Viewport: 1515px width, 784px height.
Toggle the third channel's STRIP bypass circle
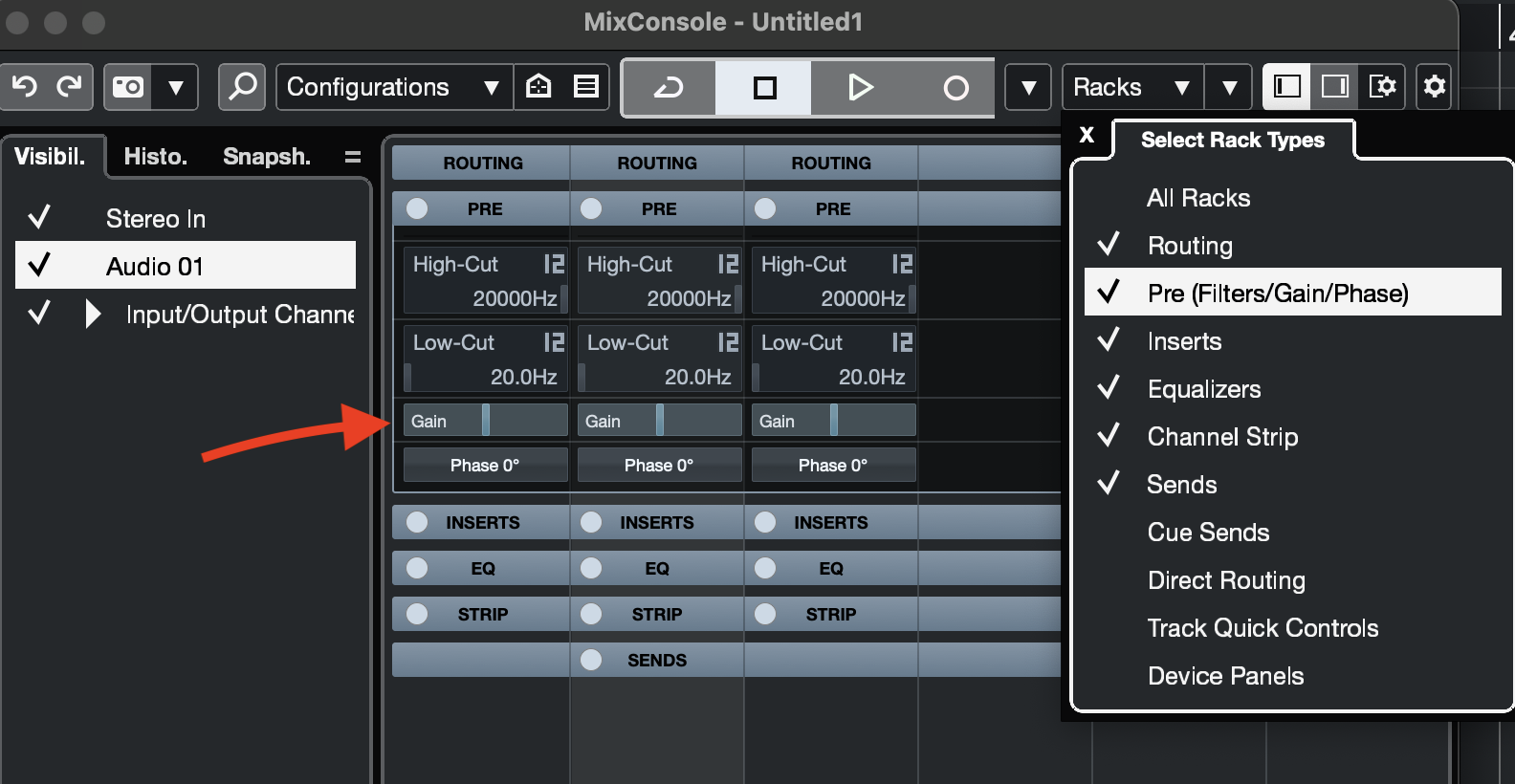pos(765,614)
